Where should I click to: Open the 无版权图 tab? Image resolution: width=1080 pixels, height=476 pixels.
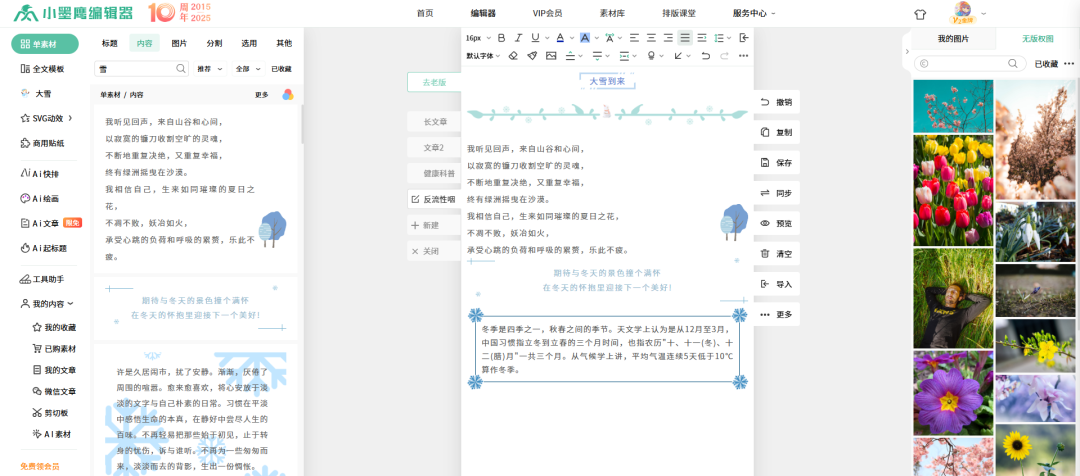[x=1037, y=39]
